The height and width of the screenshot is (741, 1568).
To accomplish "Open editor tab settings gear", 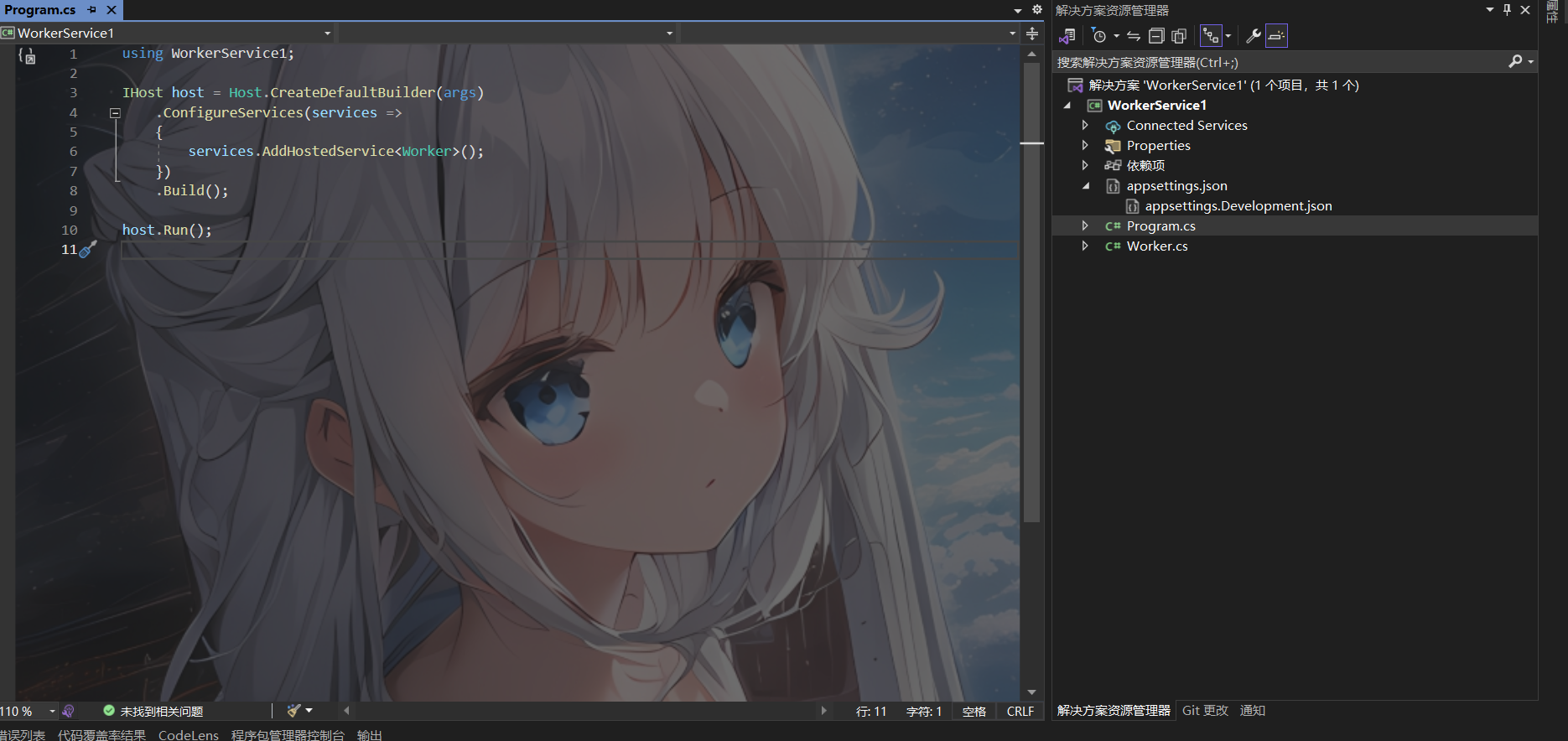I will [1037, 9].
